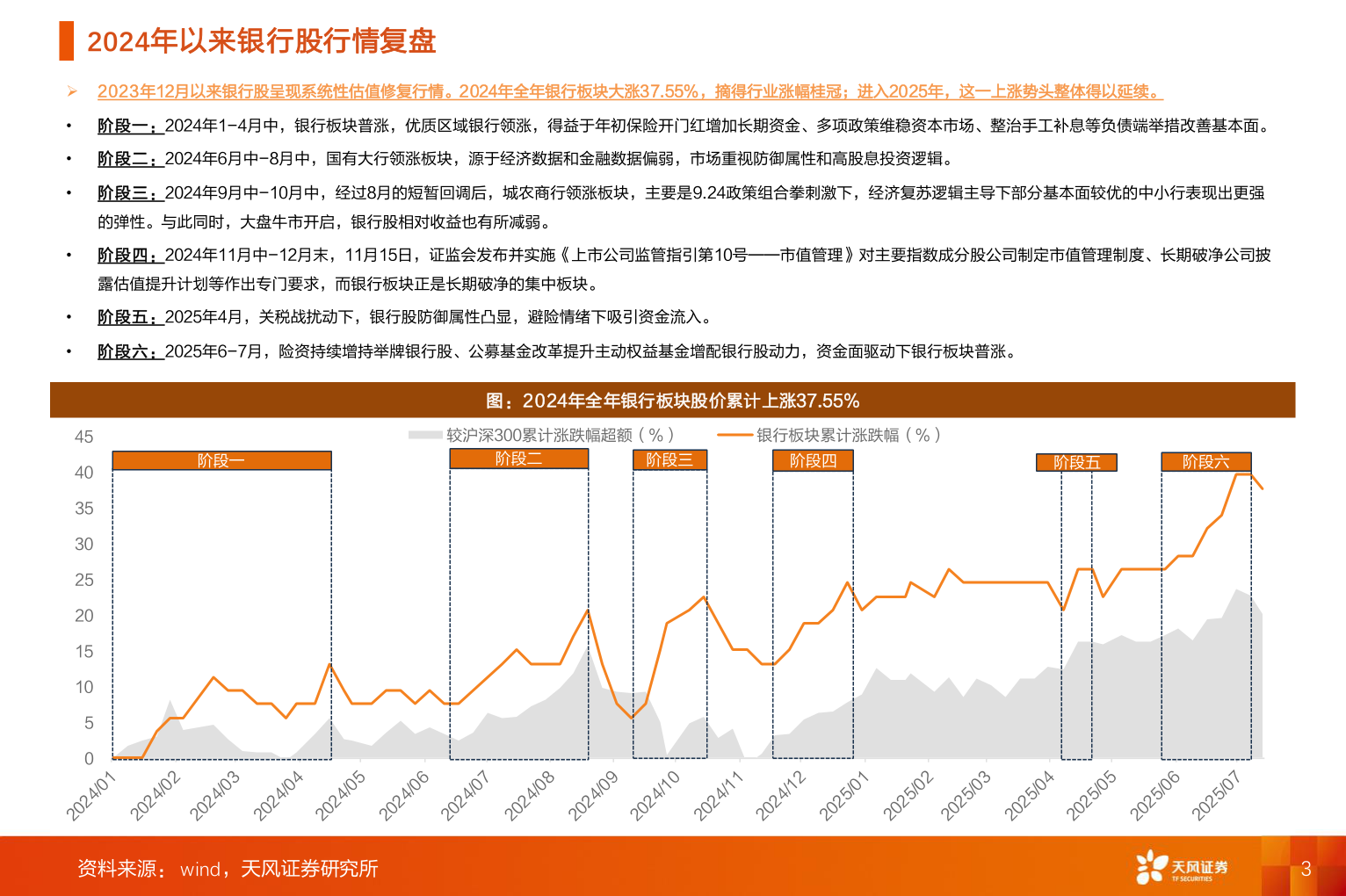The width and height of the screenshot is (1346, 896).
Task: Click the 天风证券 TF Securities logo text
Action: coord(1199,870)
